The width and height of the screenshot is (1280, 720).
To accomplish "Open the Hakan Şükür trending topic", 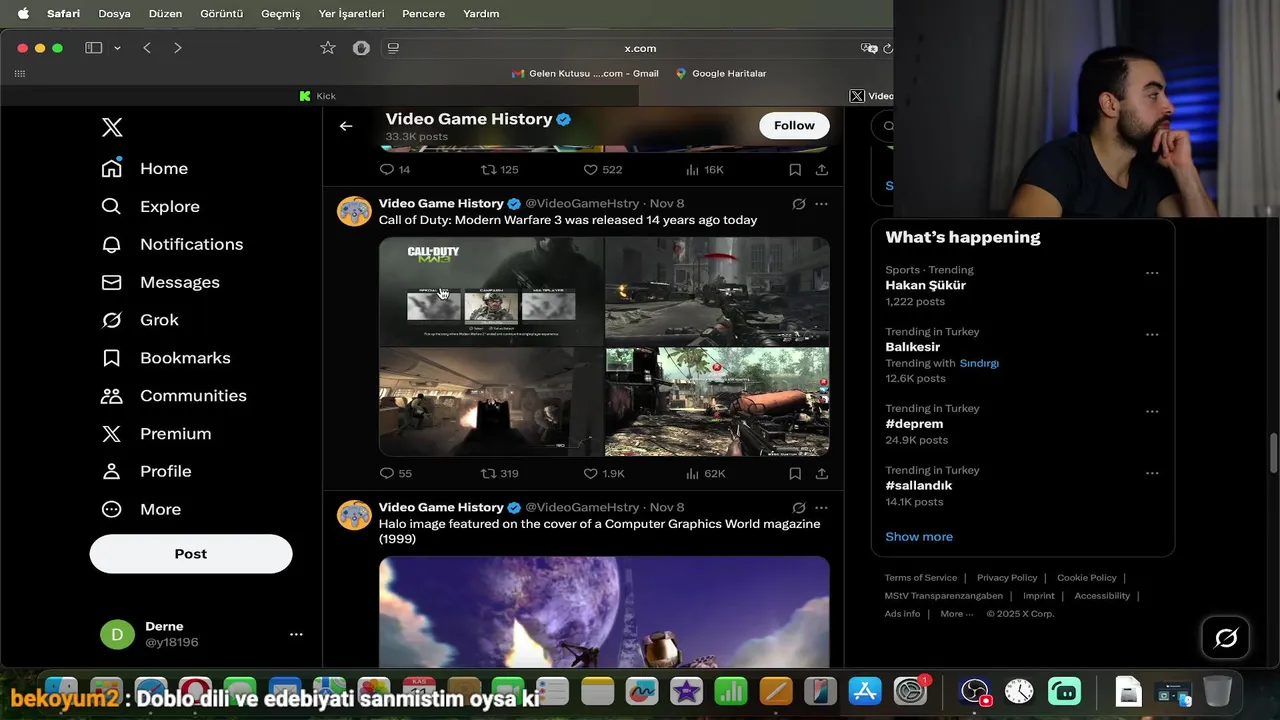I will [x=925, y=285].
